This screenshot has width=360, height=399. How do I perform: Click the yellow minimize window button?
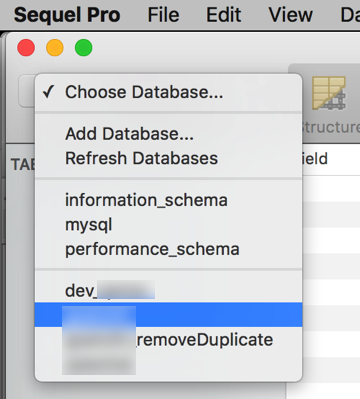click(55, 48)
